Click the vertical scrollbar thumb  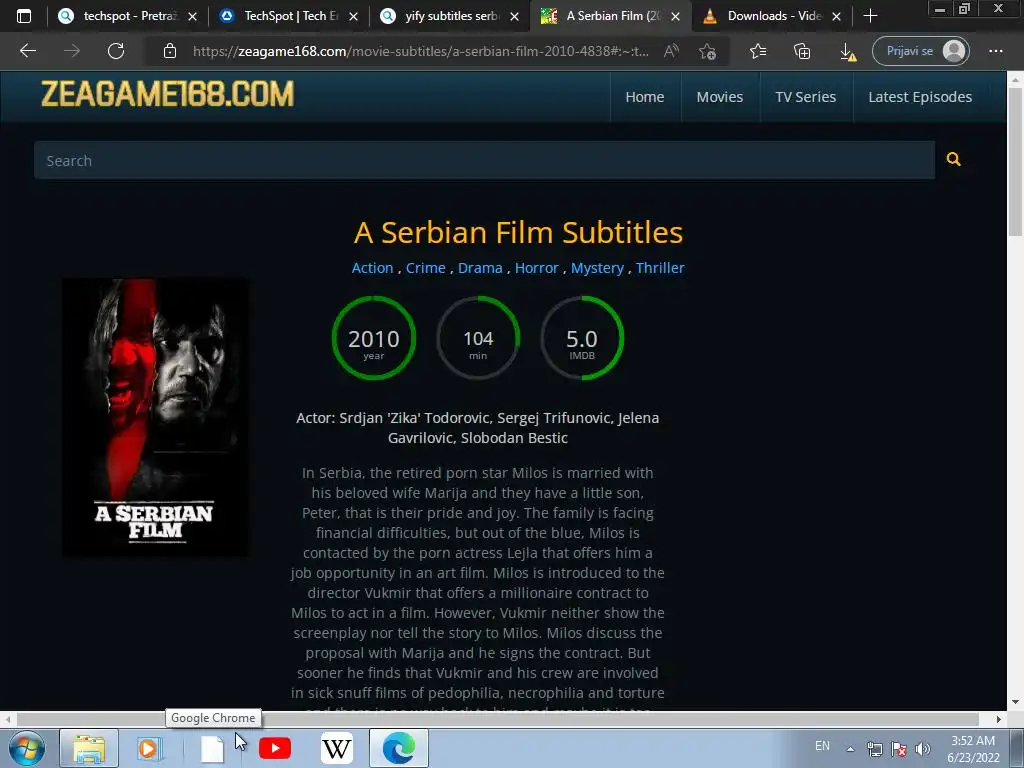pyautogui.click(x=1015, y=161)
